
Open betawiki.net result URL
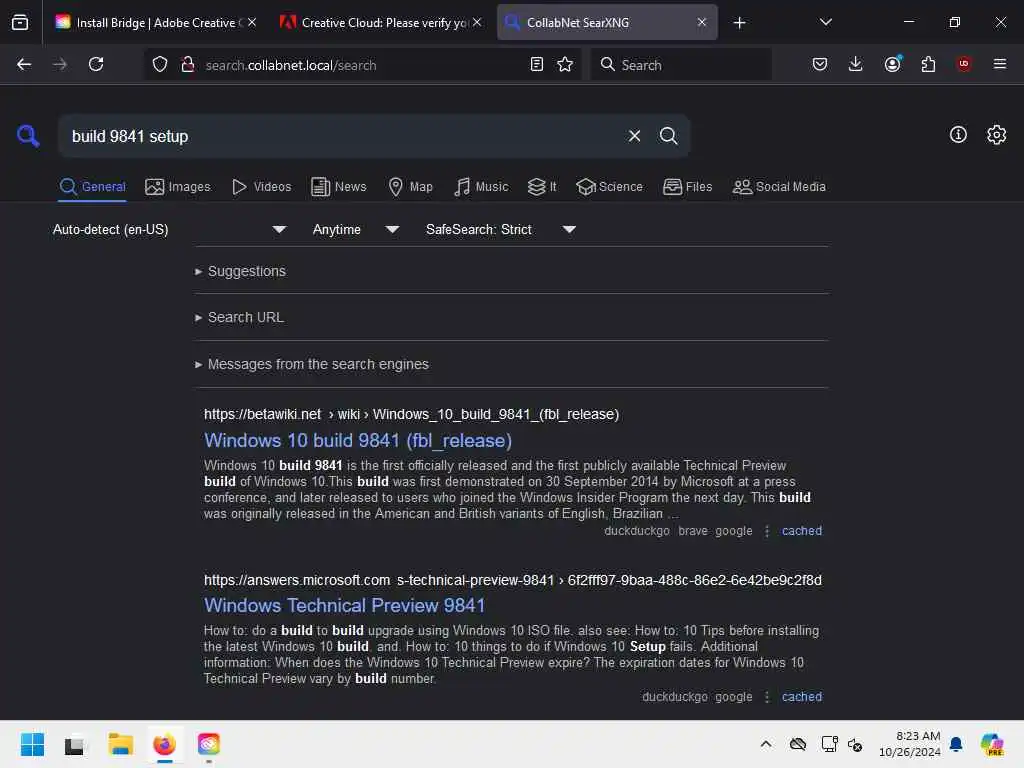click(411, 414)
